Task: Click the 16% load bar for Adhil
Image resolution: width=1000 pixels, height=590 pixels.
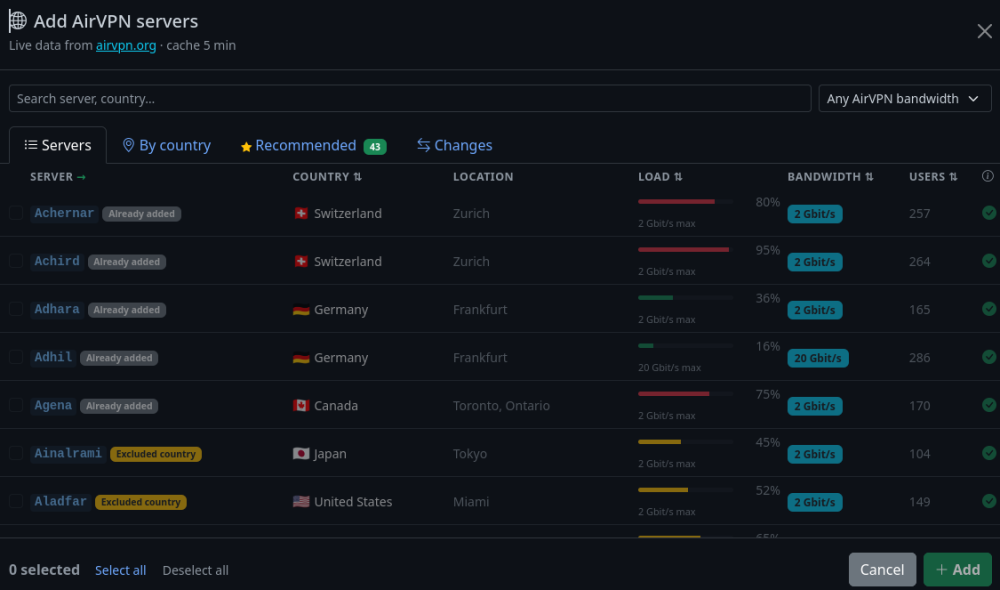Action: (686, 346)
